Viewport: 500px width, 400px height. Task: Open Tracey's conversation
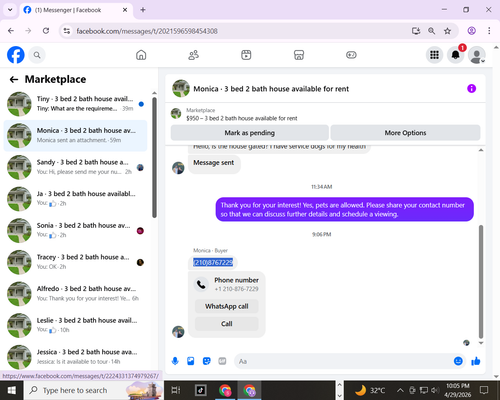[x=75, y=262]
